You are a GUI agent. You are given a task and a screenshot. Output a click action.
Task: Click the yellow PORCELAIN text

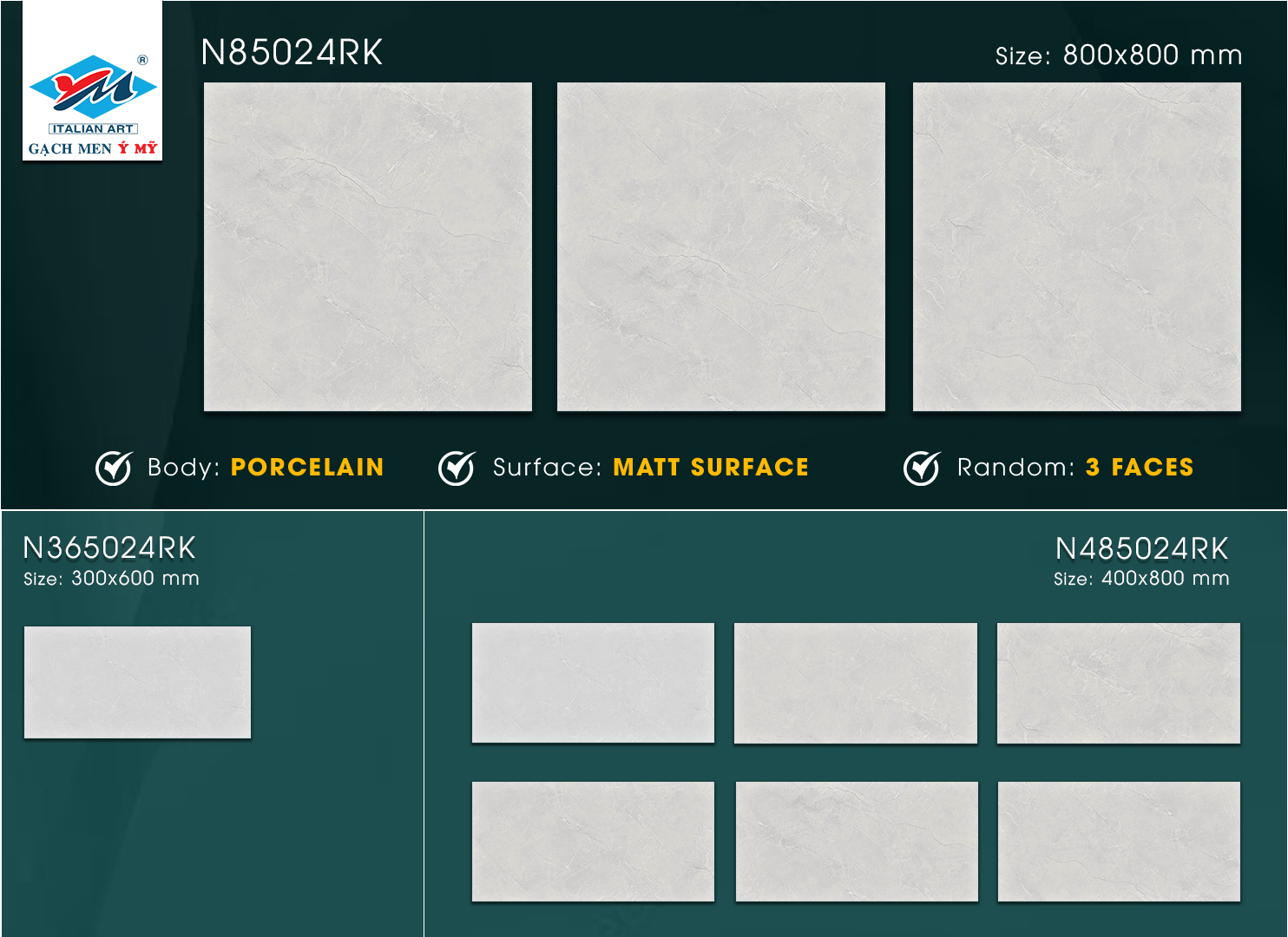(307, 468)
